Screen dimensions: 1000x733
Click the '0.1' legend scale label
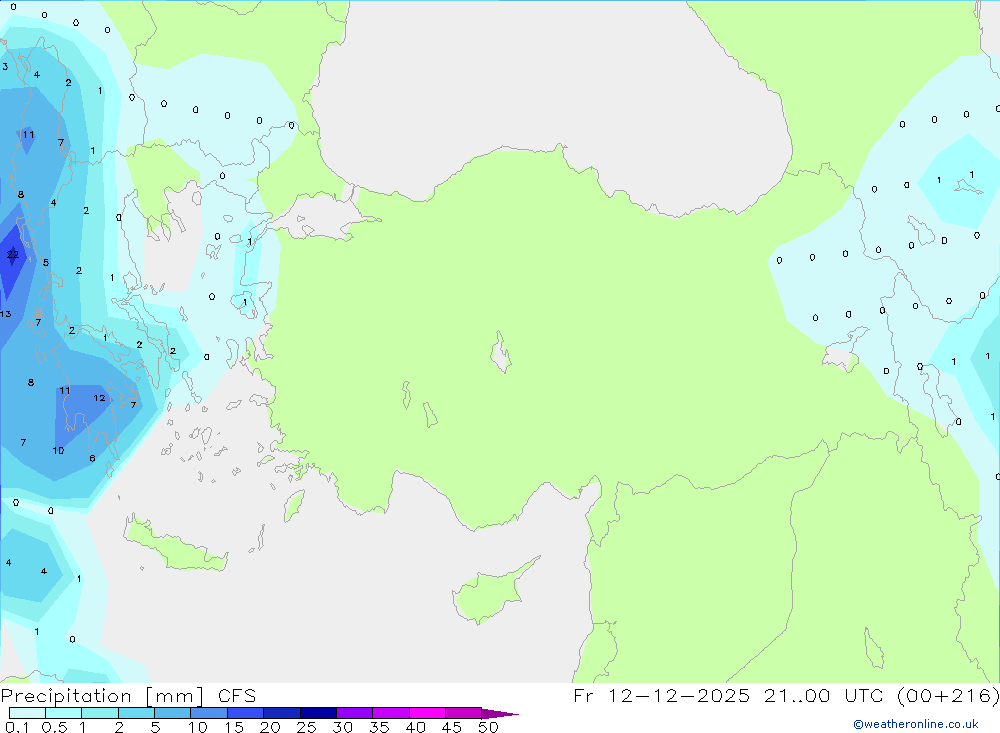tap(17, 727)
